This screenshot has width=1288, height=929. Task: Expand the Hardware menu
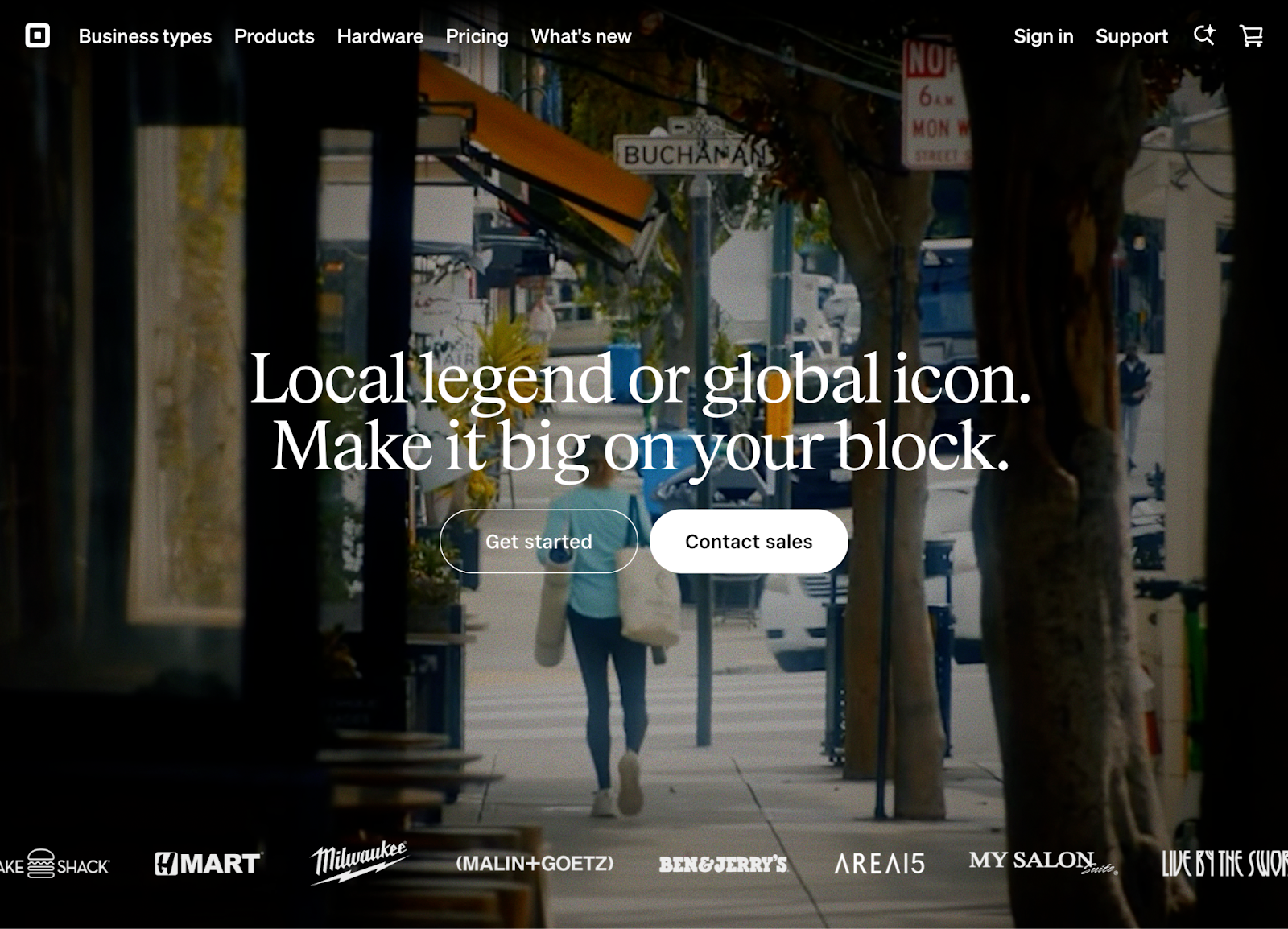click(x=380, y=36)
